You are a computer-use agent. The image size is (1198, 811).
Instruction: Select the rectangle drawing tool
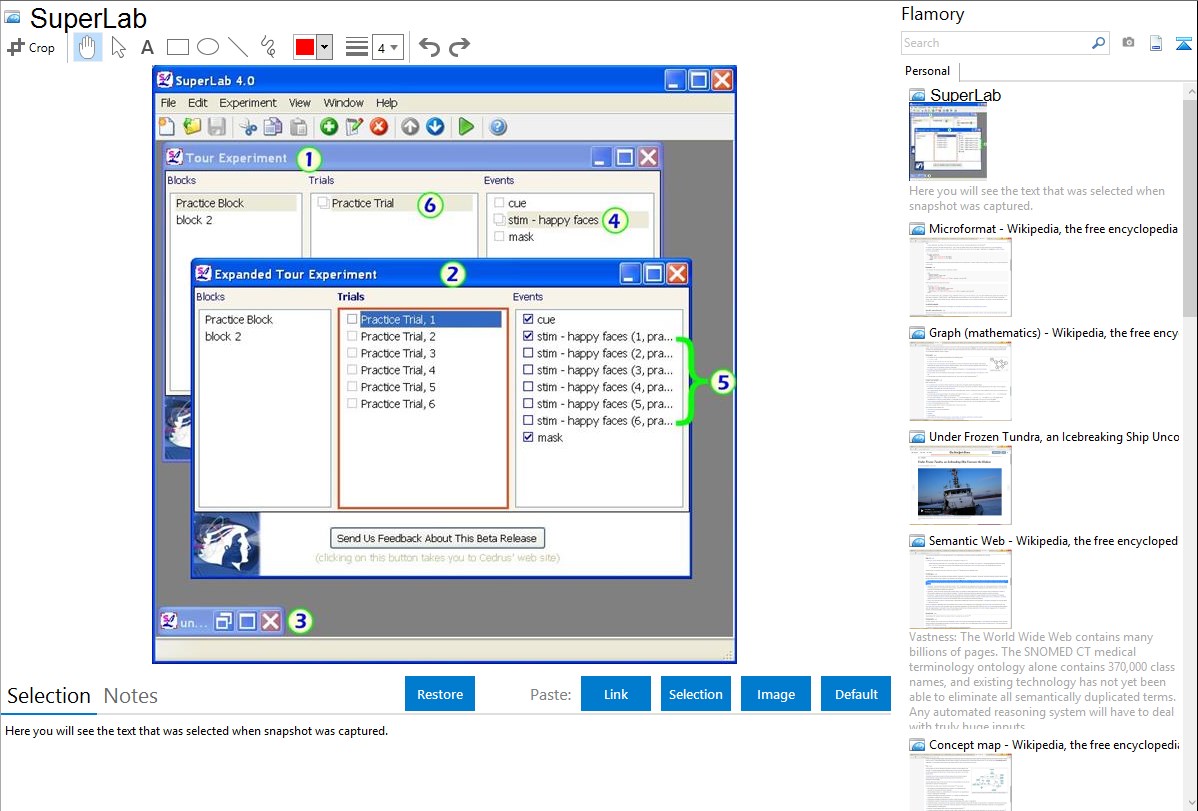coord(178,47)
